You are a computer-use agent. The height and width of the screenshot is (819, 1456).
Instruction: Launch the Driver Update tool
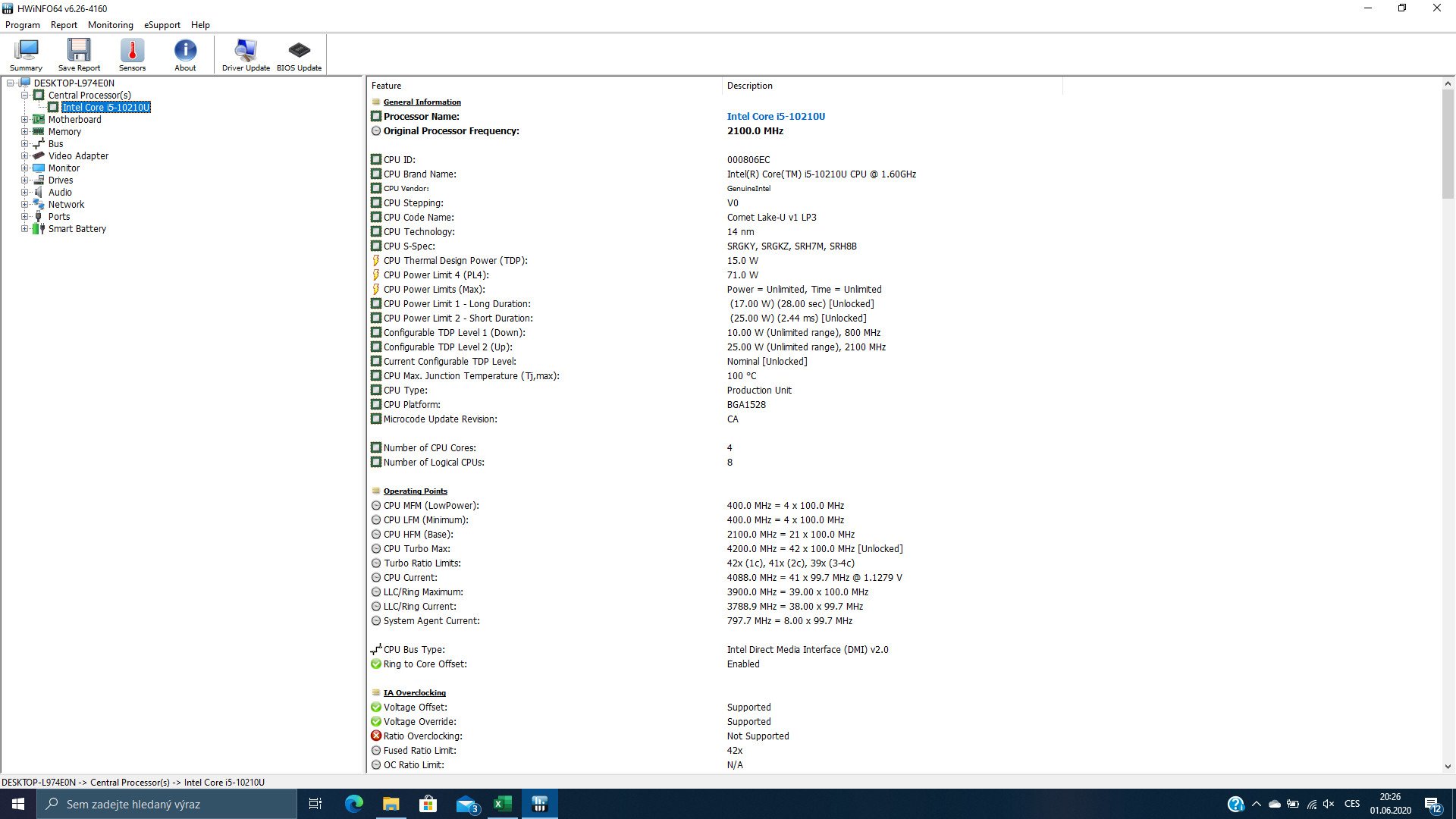tap(246, 55)
